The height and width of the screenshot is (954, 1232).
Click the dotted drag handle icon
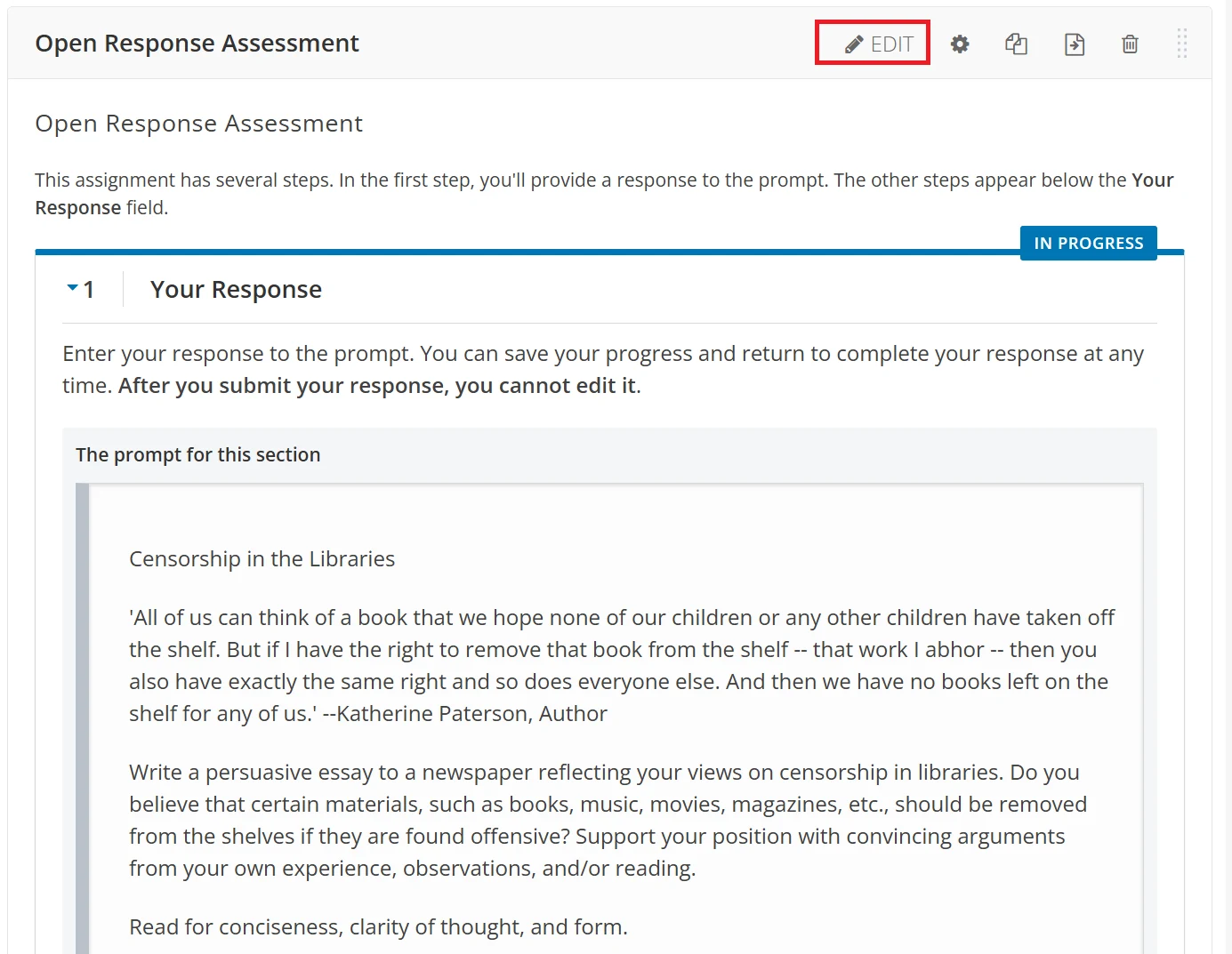(x=1182, y=44)
